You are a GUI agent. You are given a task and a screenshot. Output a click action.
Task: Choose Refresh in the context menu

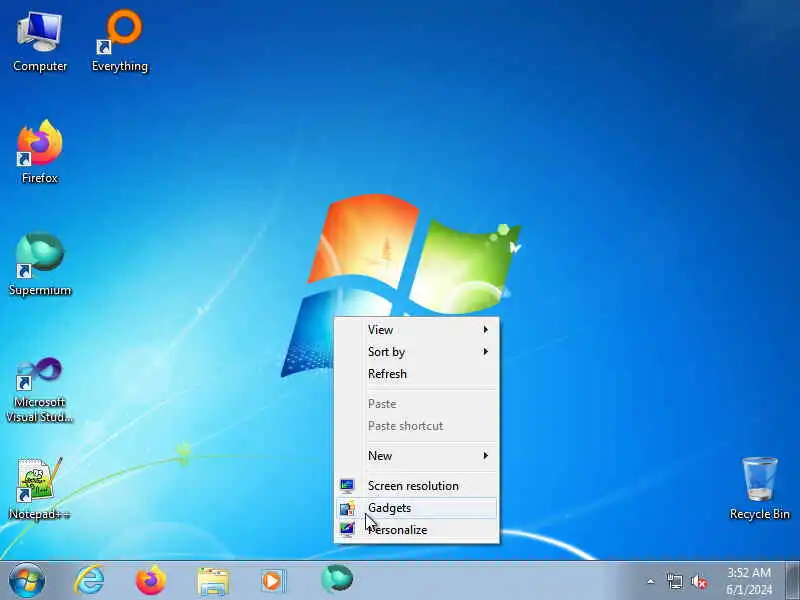click(x=416, y=374)
